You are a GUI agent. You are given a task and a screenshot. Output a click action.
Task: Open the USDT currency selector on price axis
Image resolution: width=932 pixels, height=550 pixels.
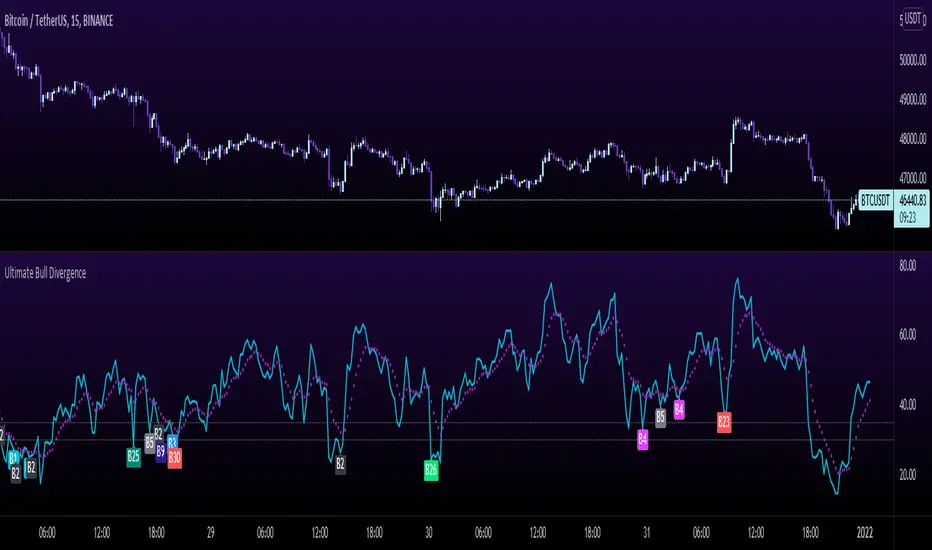tap(913, 19)
